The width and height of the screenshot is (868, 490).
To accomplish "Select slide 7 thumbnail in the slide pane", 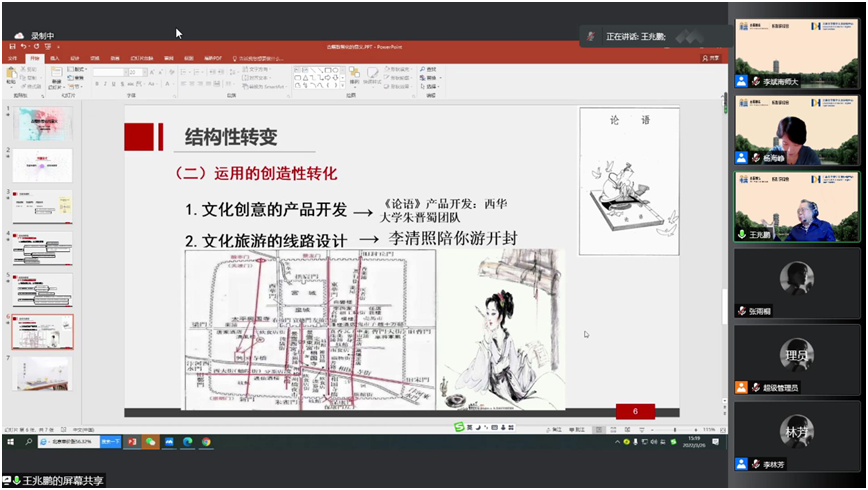I will pyautogui.click(x=43, y=374).
